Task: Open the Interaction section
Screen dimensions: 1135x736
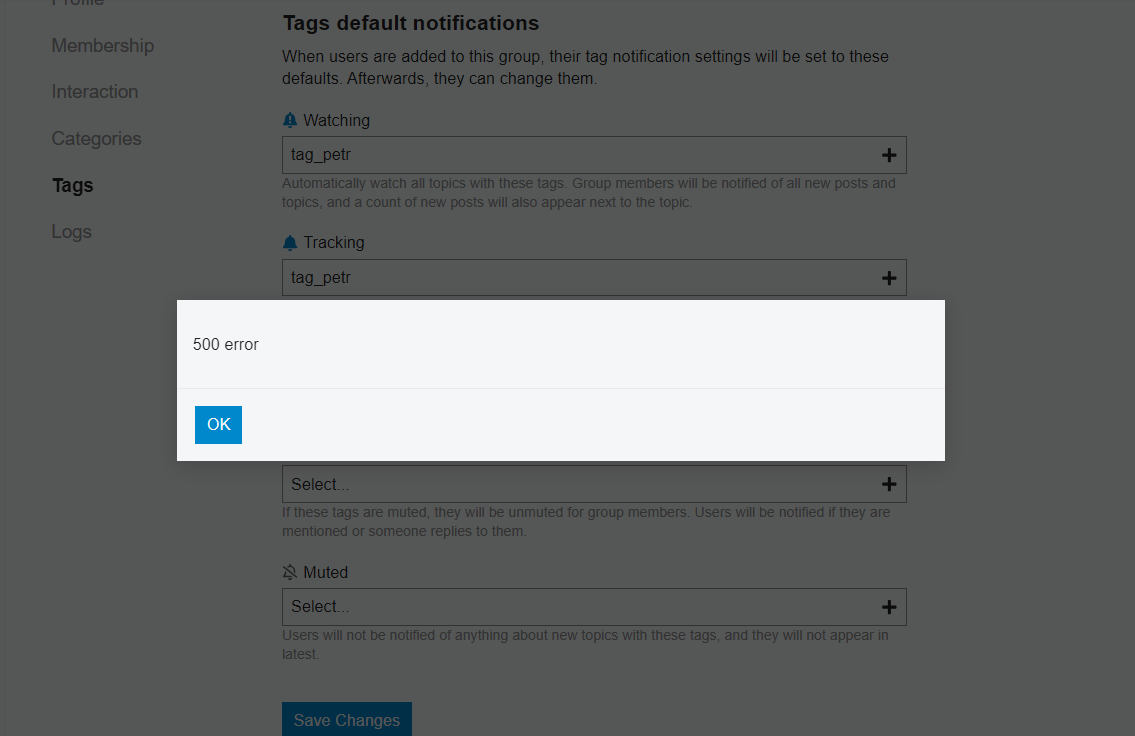Action: (x=95, y=92)
